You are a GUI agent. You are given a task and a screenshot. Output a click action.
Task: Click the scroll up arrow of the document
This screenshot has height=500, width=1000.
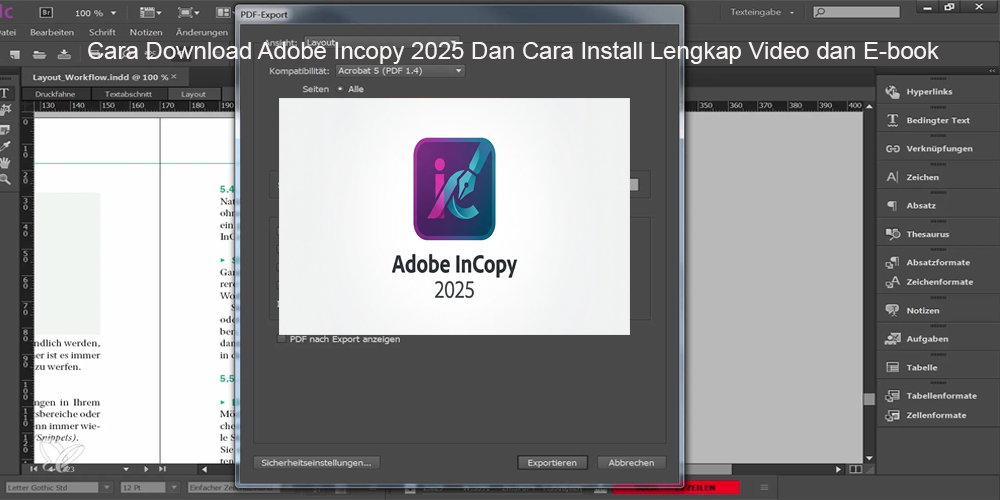pos(869,107)
